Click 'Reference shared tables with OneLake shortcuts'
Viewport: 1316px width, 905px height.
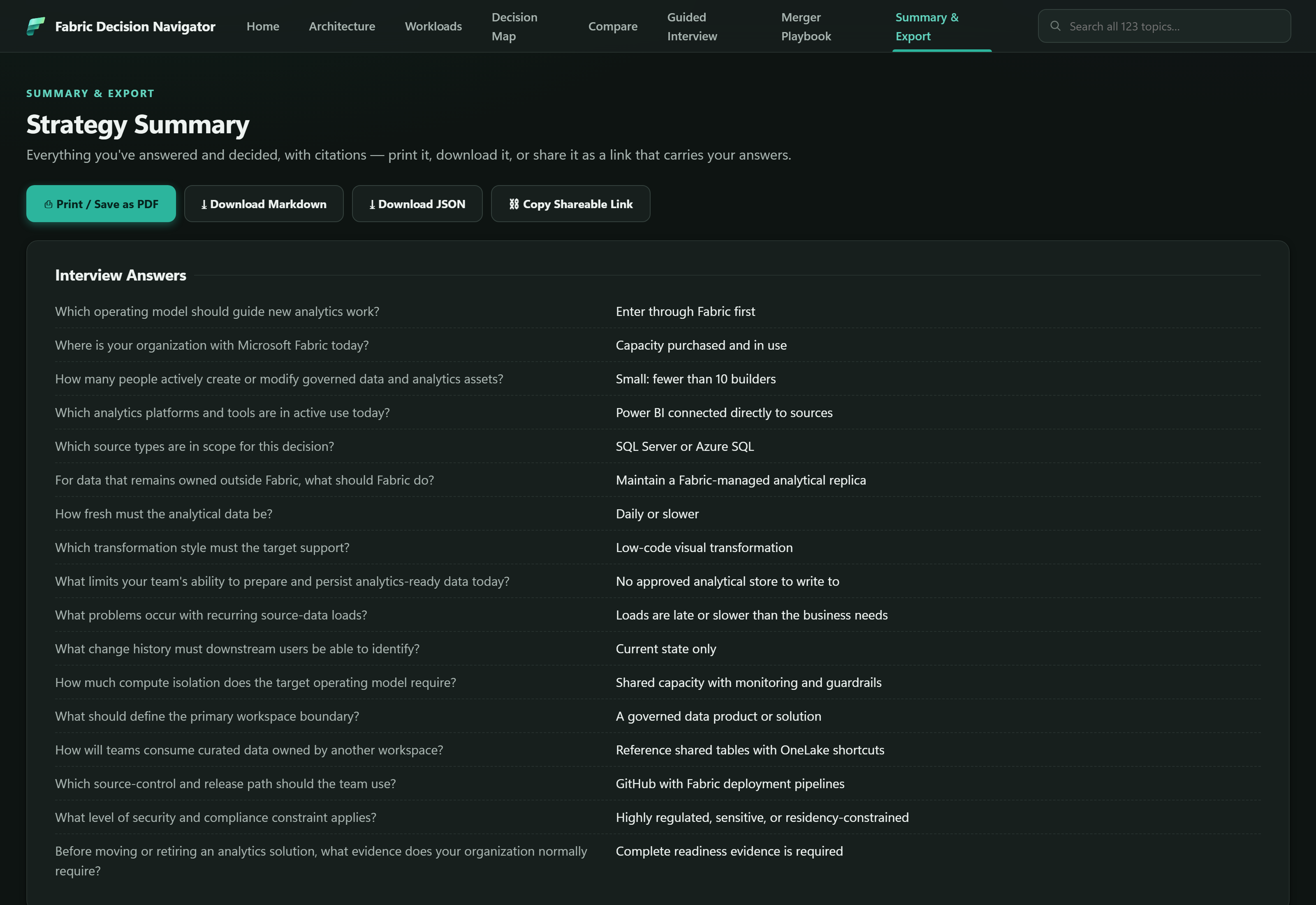(750, 750)
